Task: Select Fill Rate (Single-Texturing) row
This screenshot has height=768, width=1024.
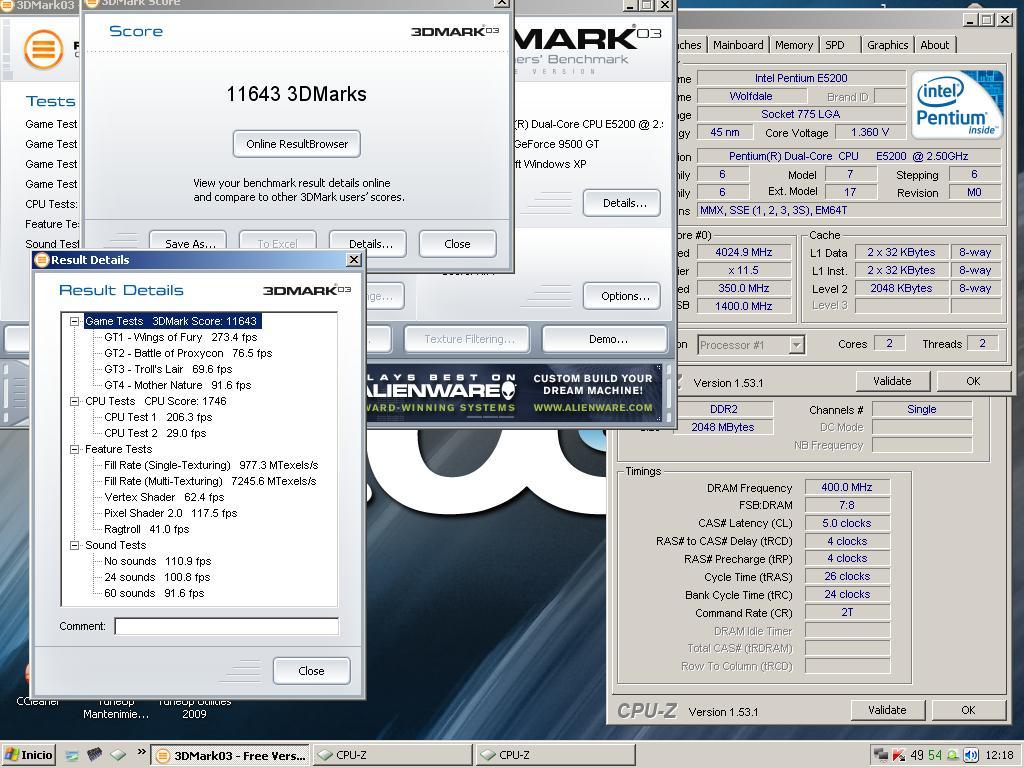Action: 211,466
